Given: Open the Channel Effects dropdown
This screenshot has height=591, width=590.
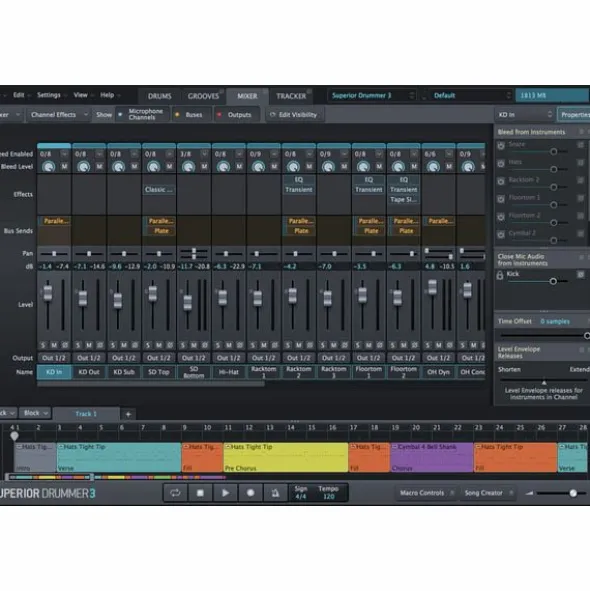Looking at the screenshot, I should pyautogui.click(x=59, y=115).
